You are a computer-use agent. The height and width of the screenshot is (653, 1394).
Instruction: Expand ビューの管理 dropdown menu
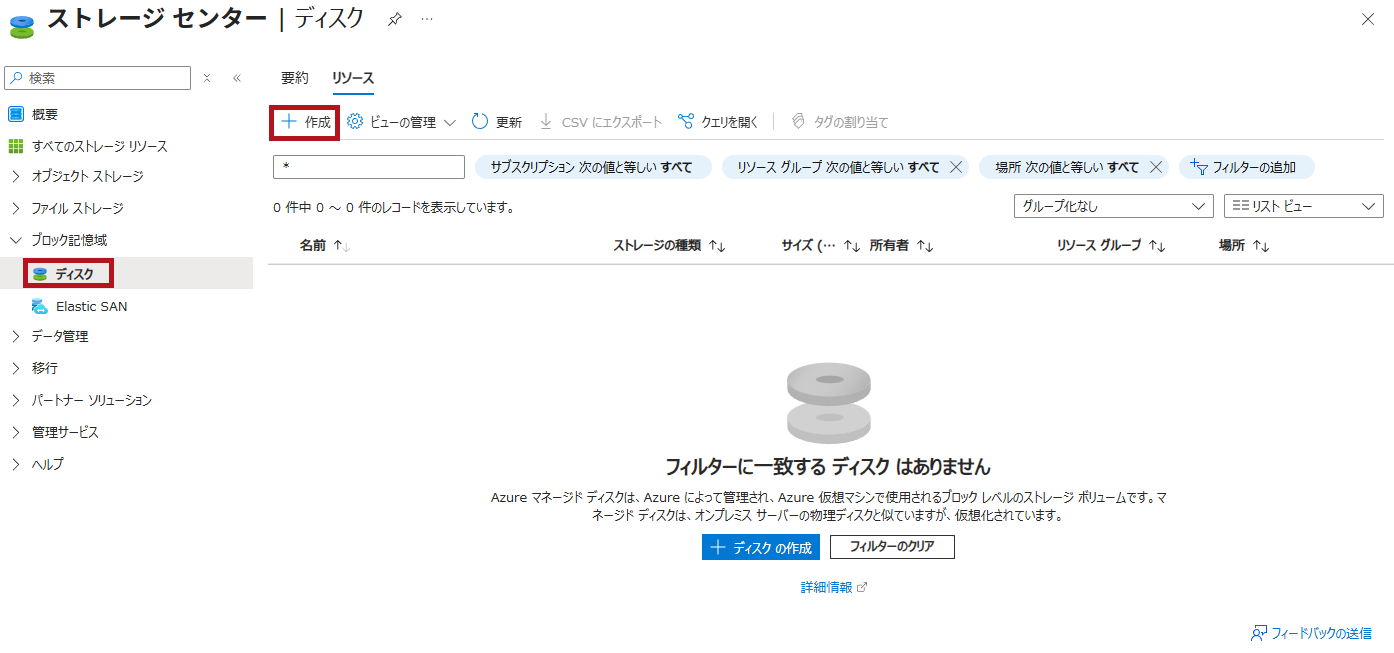[401, 122]
